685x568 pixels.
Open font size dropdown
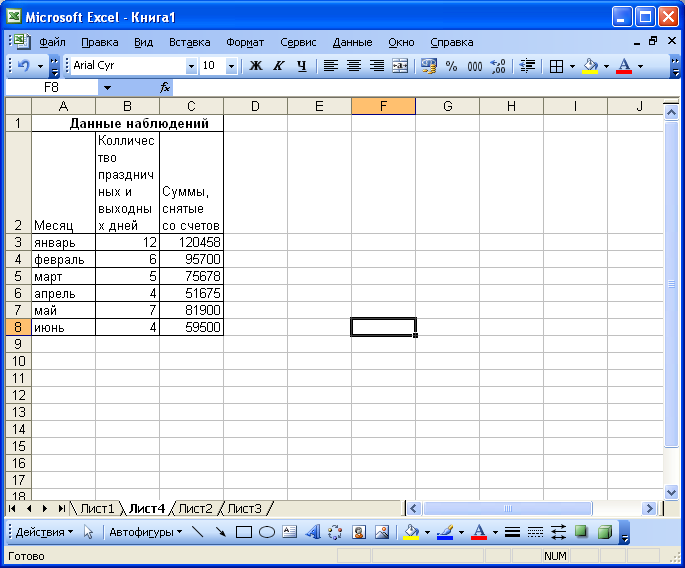231,66
